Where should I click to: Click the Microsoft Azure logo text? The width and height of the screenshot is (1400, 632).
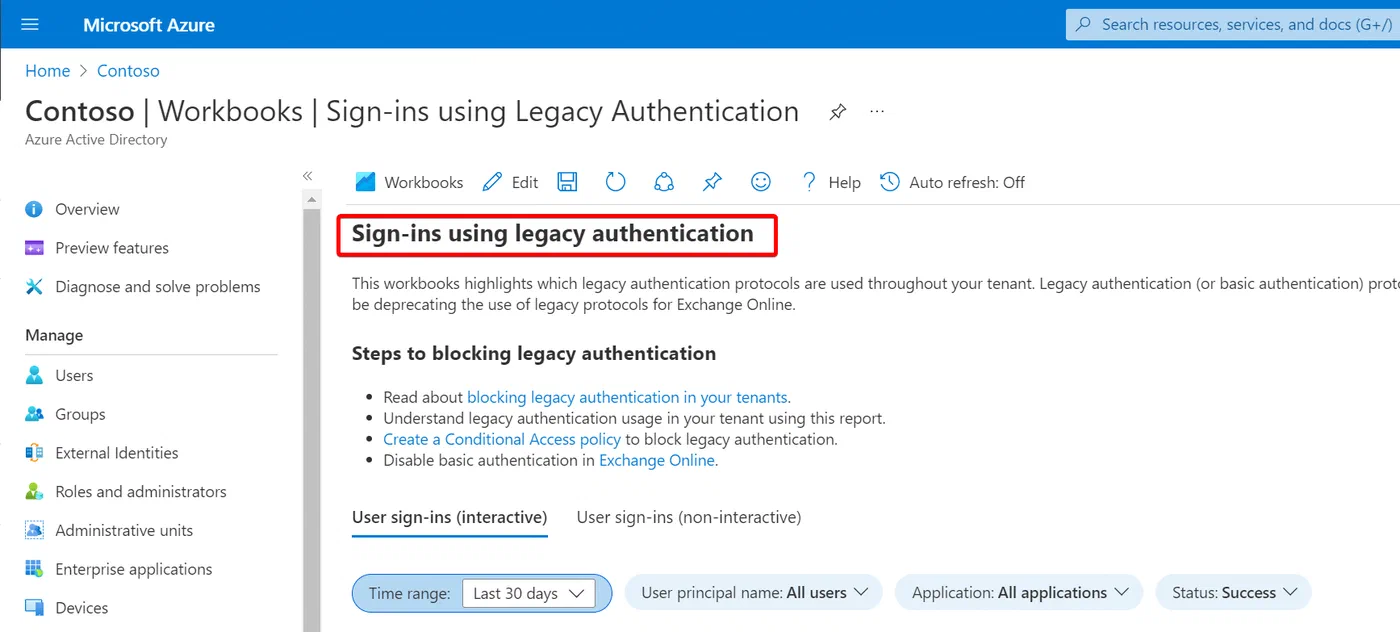[x=149, y=24]
